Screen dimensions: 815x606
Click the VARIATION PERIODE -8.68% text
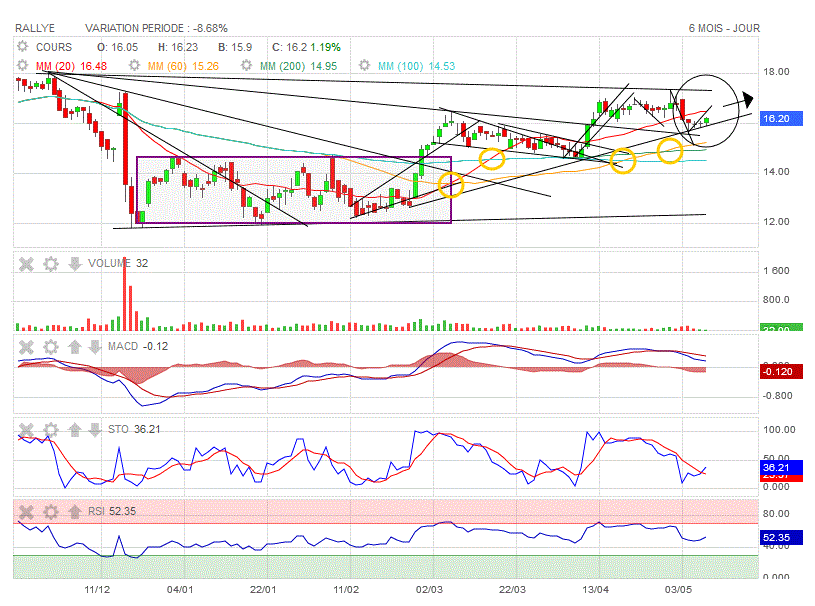[156, 28]
